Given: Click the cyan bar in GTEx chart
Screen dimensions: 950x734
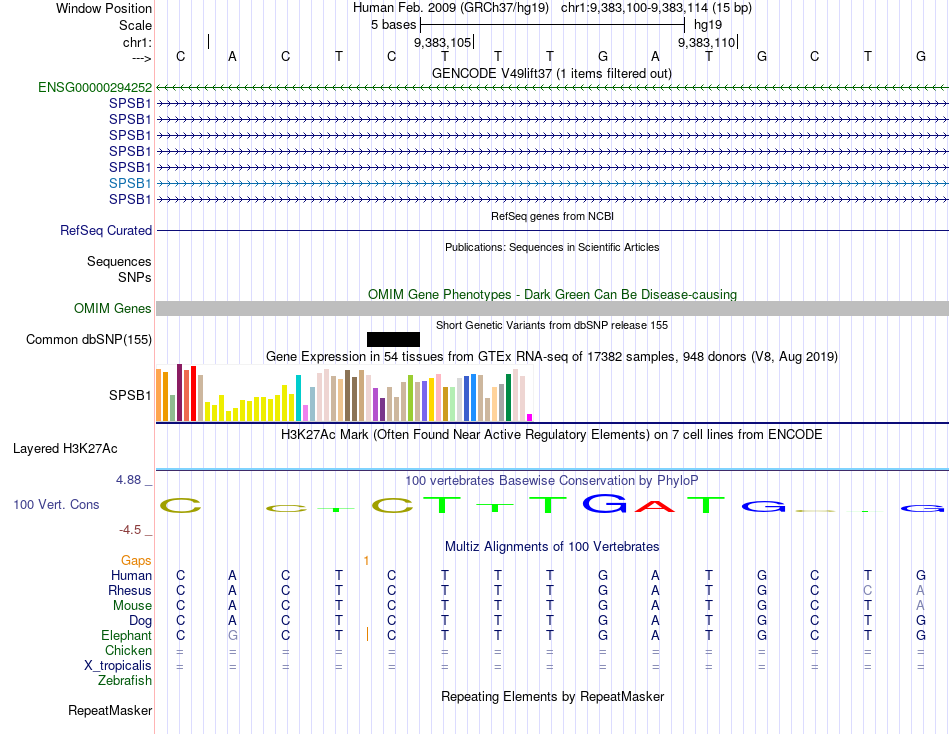Looking at the screenshot, I should [x=298, y=398].
